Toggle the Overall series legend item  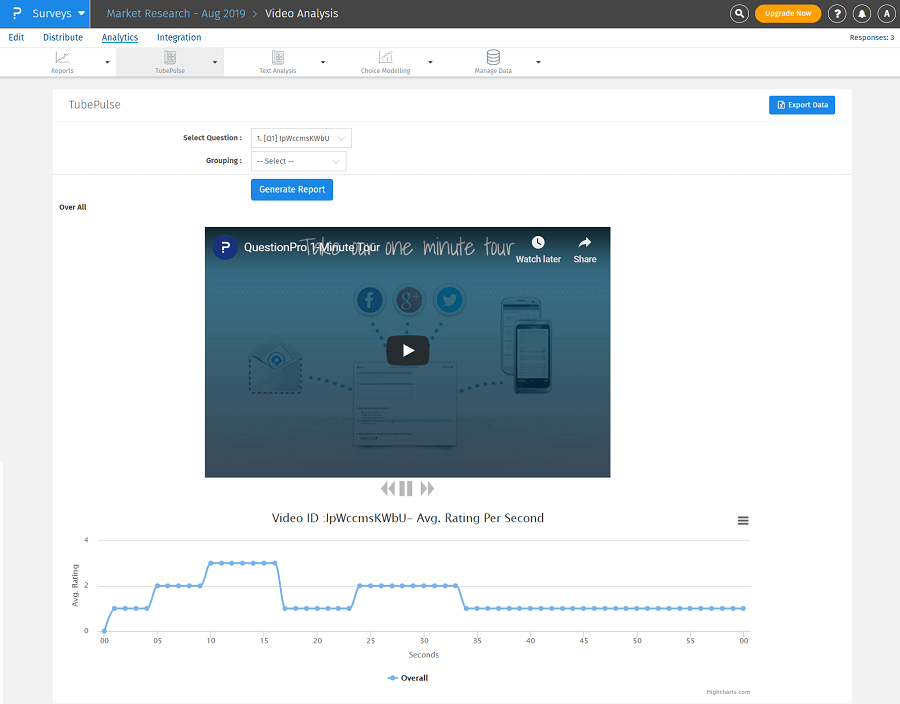point(407,678)
